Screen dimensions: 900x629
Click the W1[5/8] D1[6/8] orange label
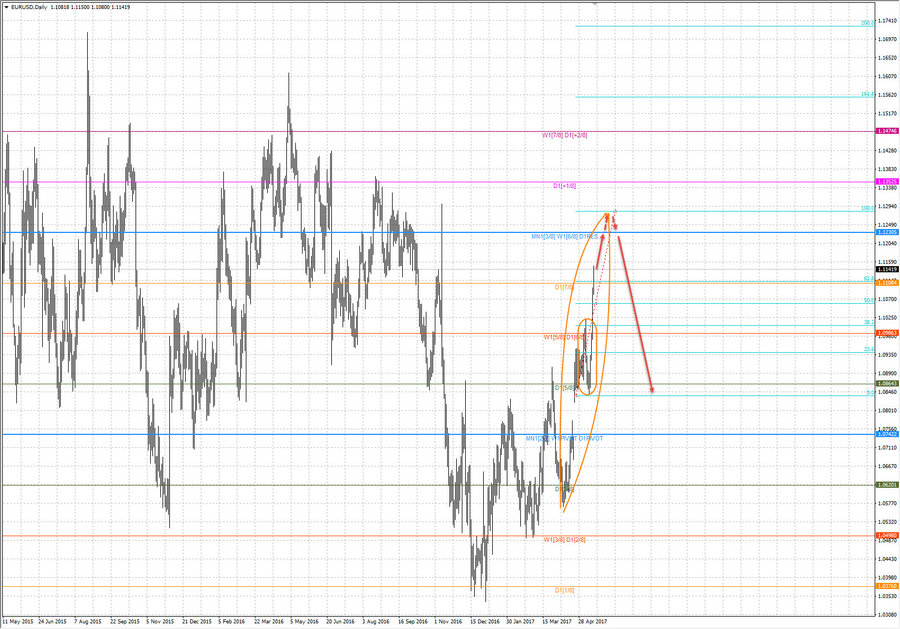(564, 338)
